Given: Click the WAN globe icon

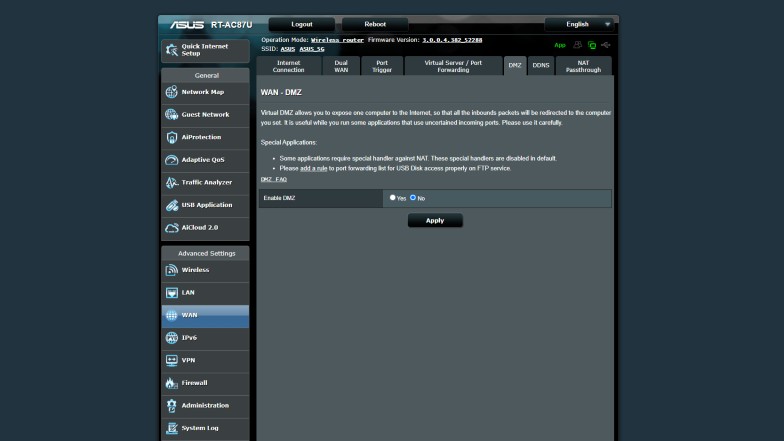Looking at the screenshot, I should tap(172, 315).
